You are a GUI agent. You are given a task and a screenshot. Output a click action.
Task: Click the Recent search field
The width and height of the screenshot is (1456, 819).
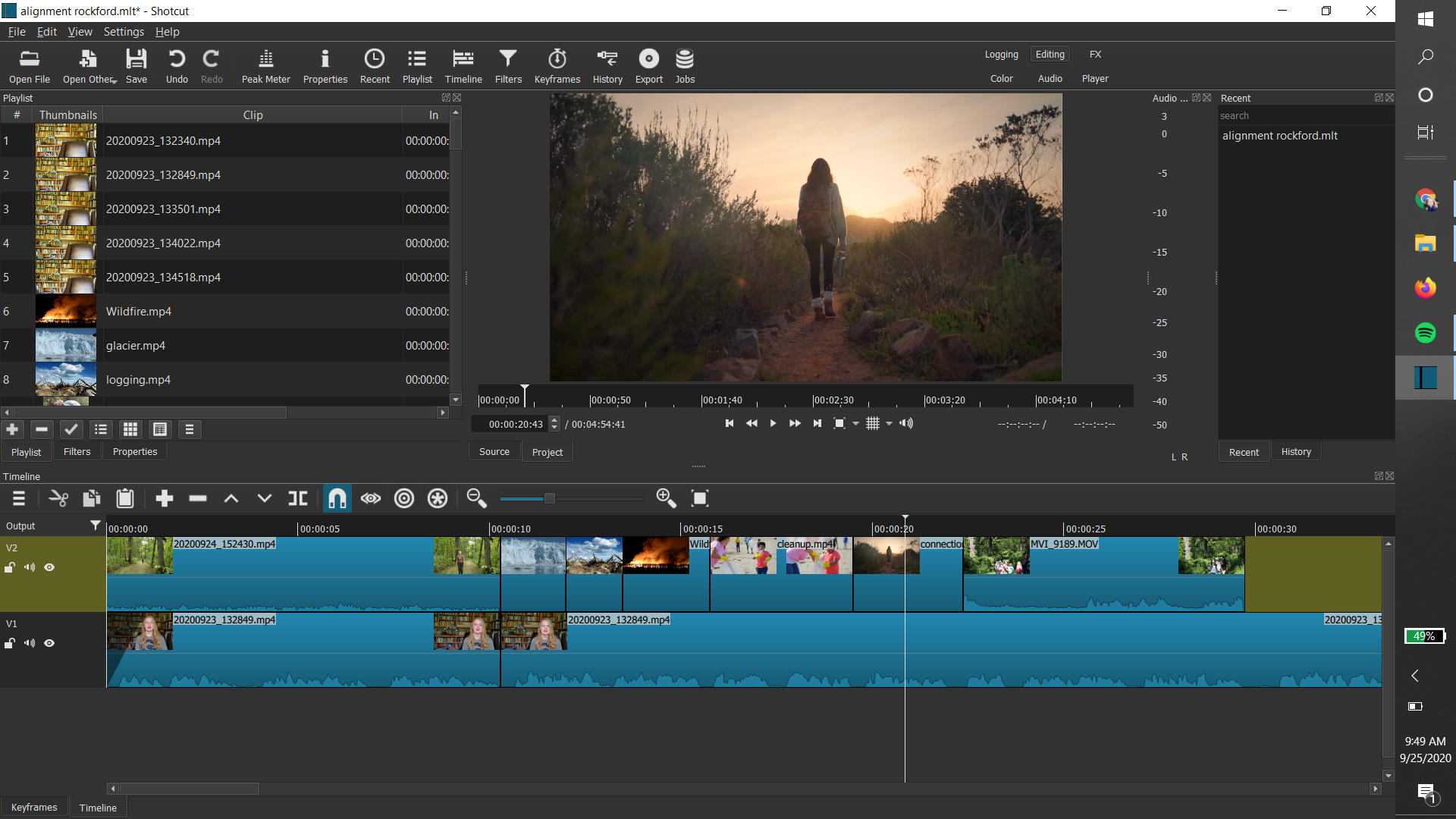[1305, 116]
